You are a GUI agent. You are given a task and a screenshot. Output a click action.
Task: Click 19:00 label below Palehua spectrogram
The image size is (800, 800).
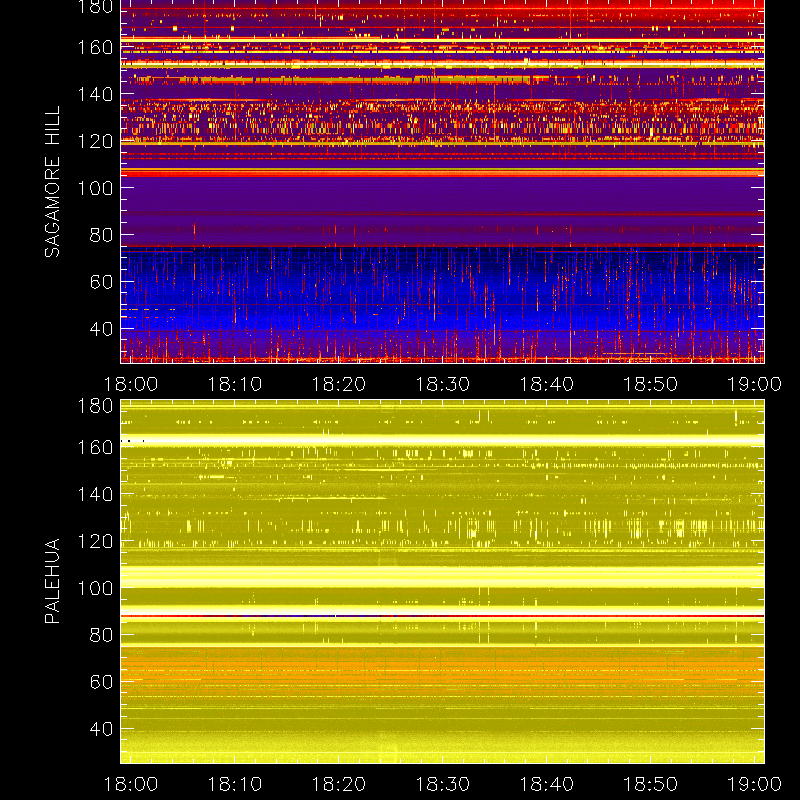click(x=754, y=784)
